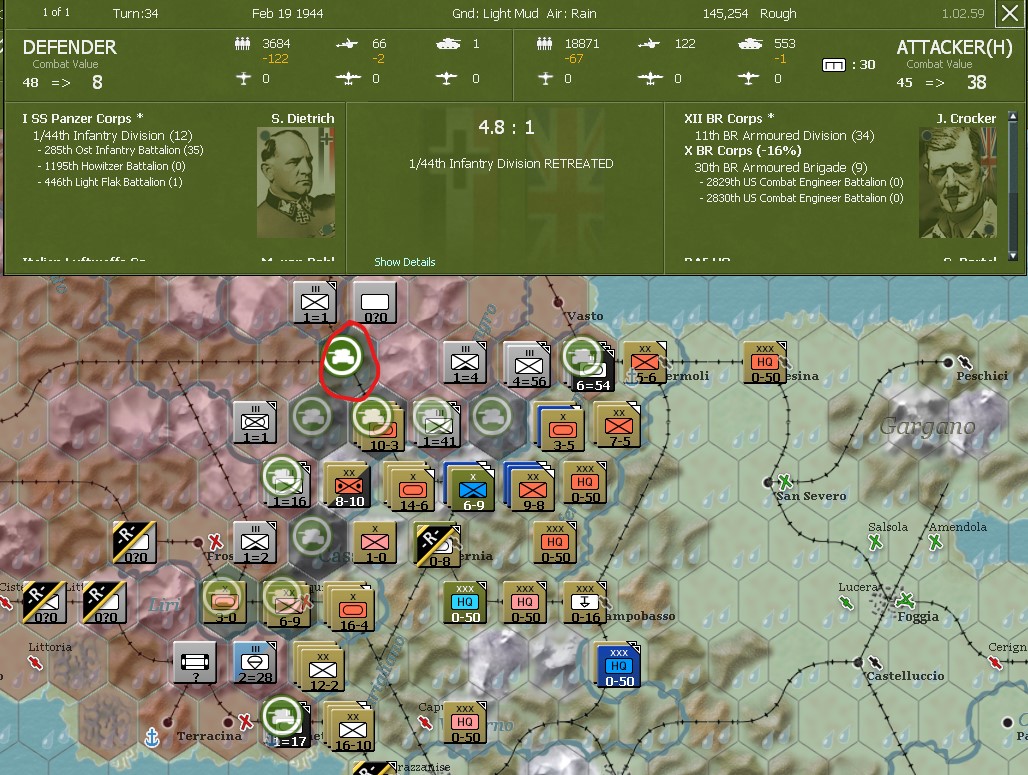1028x775 pixels.
Task: Select 1195th Howitzer Battalion entry
Action: [115, 166]
